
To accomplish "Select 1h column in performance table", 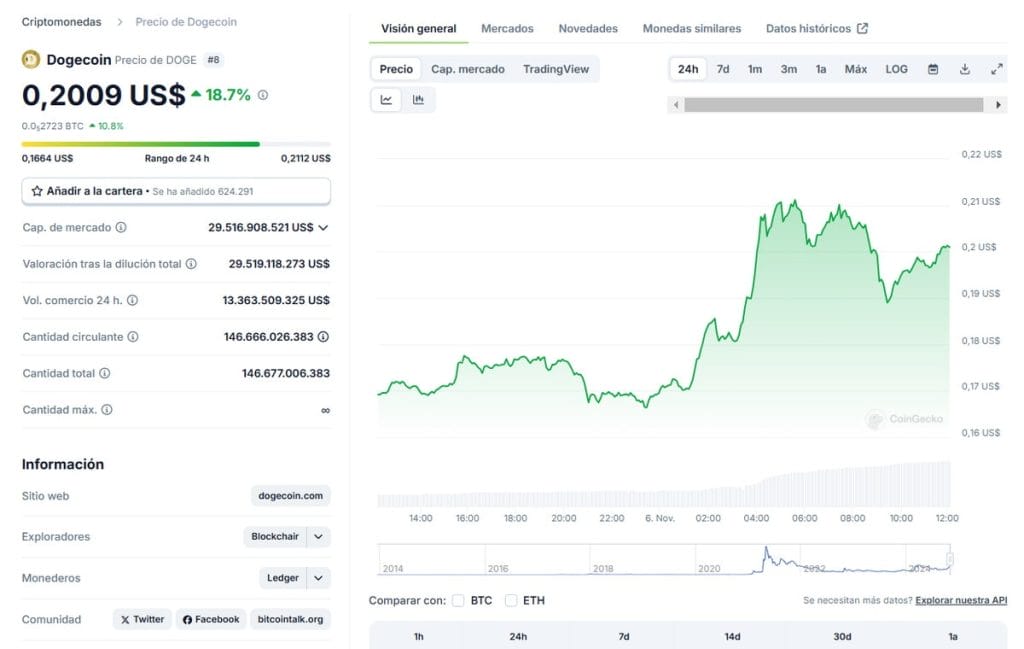I will point(419,636).
